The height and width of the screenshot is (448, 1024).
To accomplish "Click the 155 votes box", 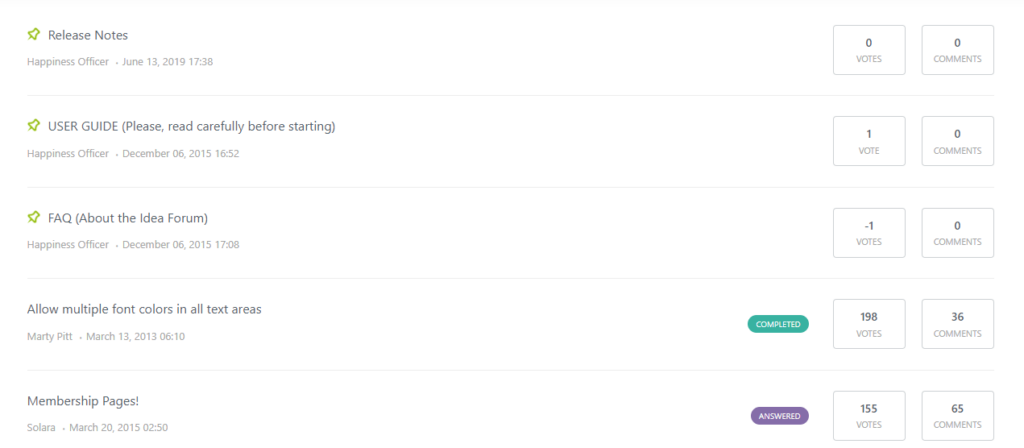I will tap(869, 416).
